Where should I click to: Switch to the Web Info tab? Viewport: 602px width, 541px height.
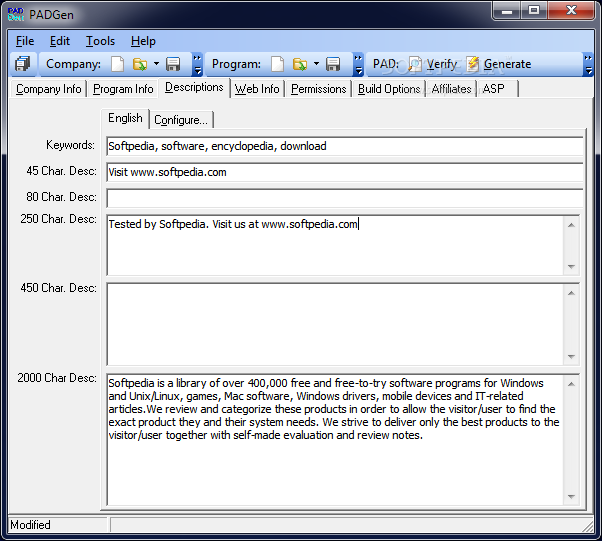(257, 89)
